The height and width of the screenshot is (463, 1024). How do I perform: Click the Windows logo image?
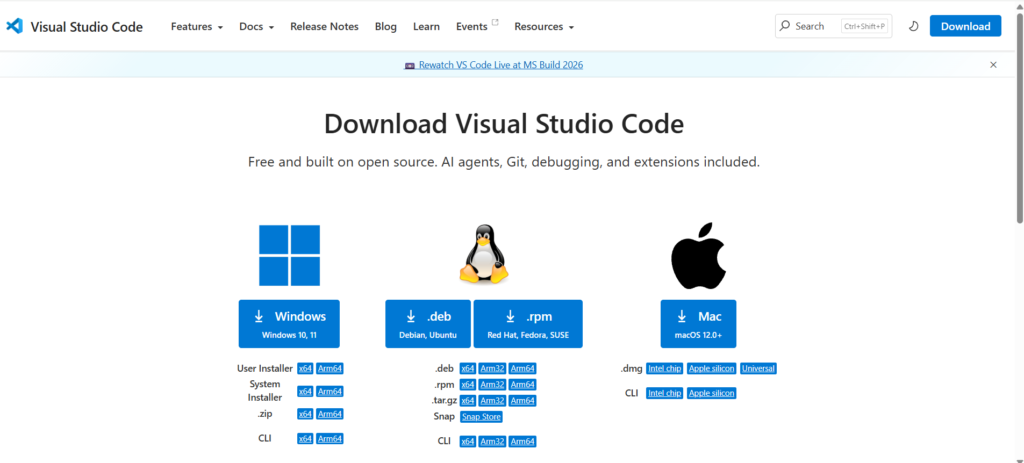pos(289,255)
